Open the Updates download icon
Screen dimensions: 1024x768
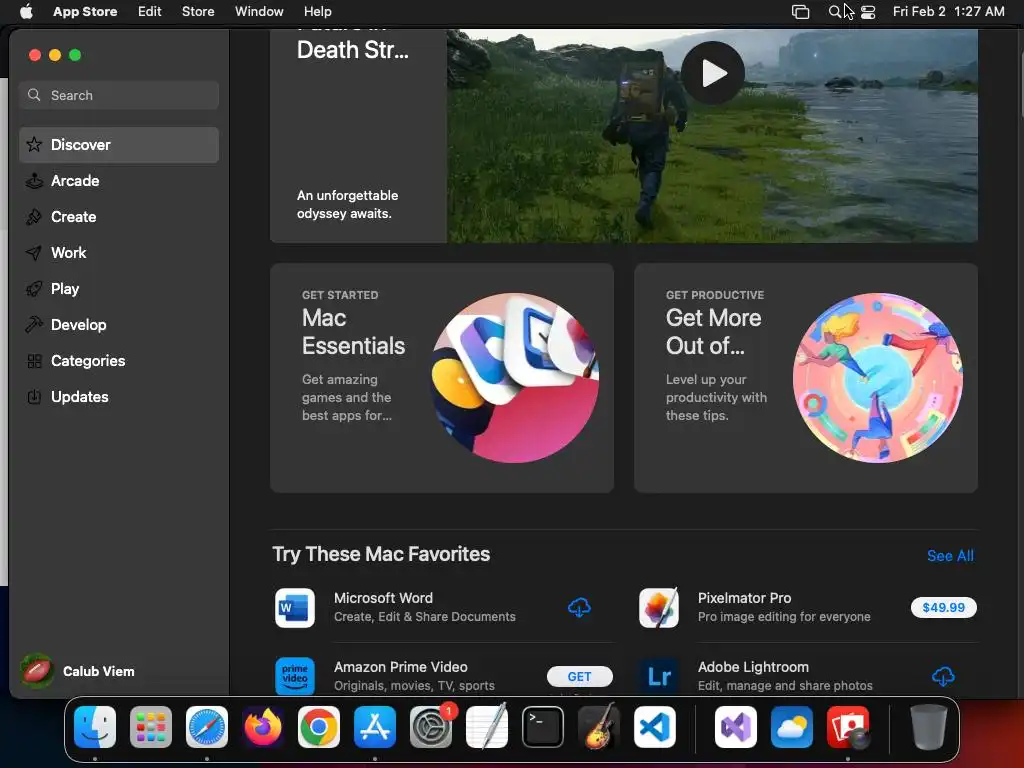click(34, 396)
